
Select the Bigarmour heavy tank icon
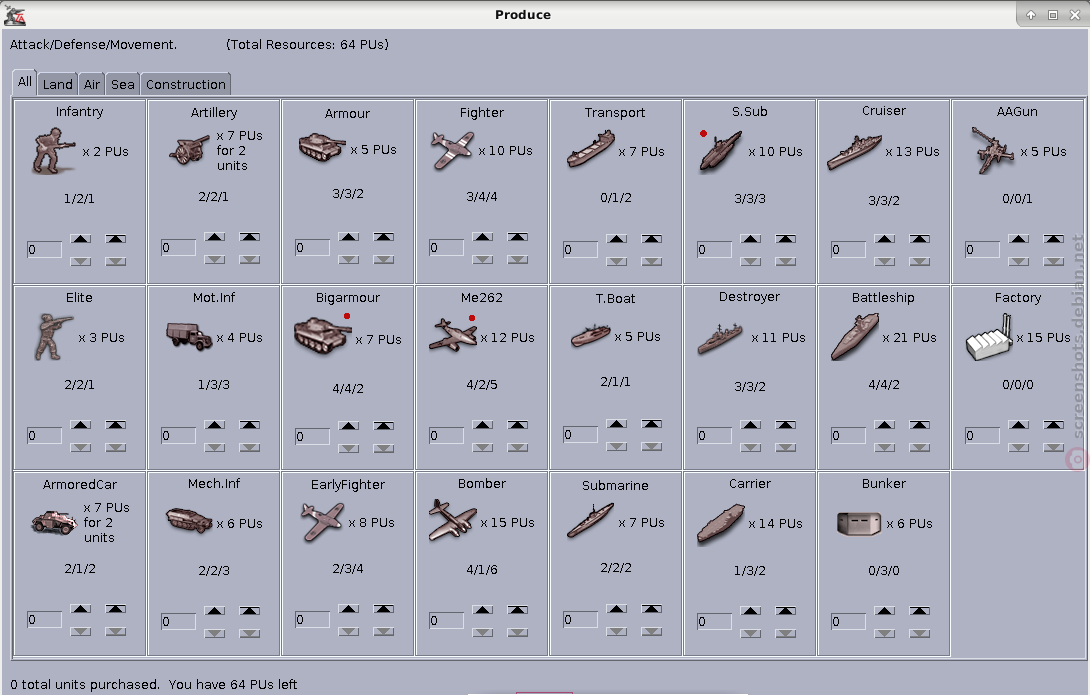[x=322, y=336]
